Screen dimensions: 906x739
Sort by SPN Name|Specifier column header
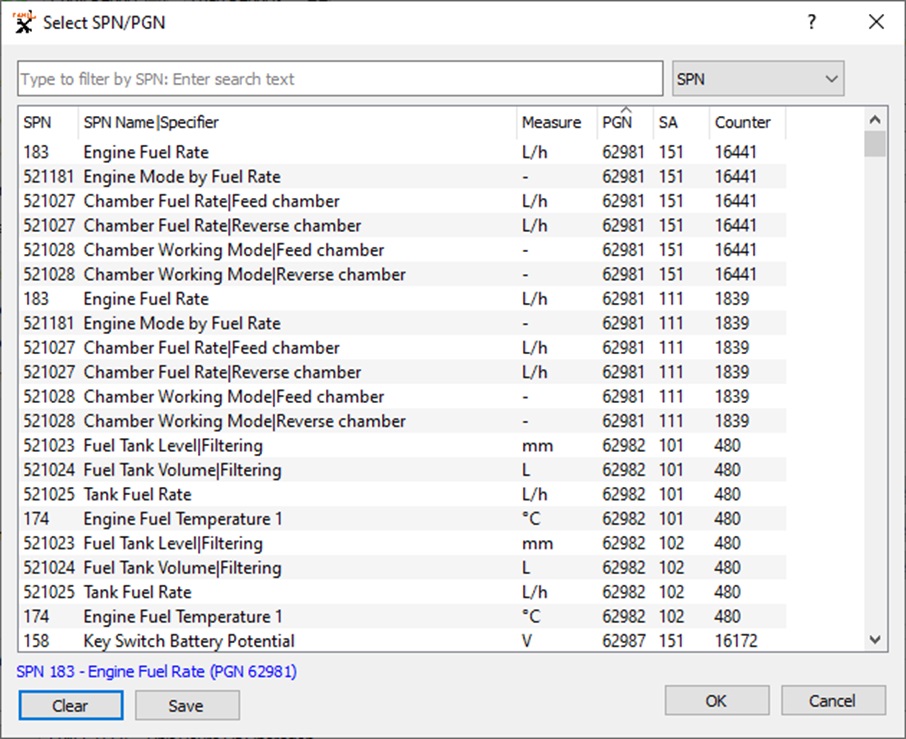(x=297, y=122)
